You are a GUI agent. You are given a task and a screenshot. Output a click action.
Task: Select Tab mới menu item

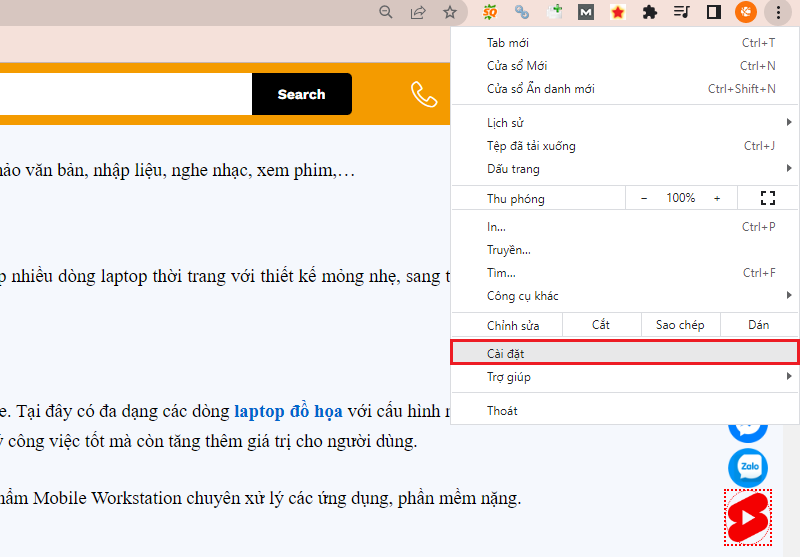click(624, 43)
